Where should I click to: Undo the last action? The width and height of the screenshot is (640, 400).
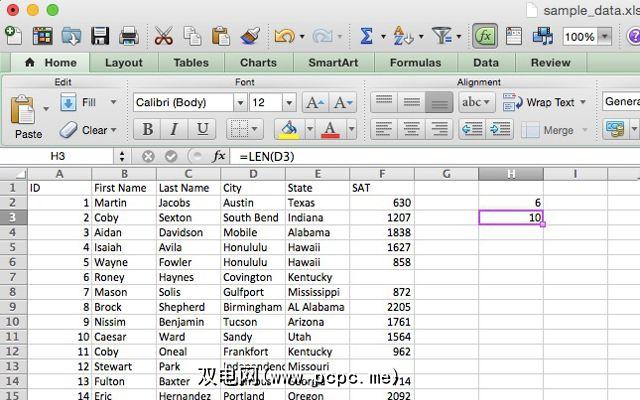point(284,36)
